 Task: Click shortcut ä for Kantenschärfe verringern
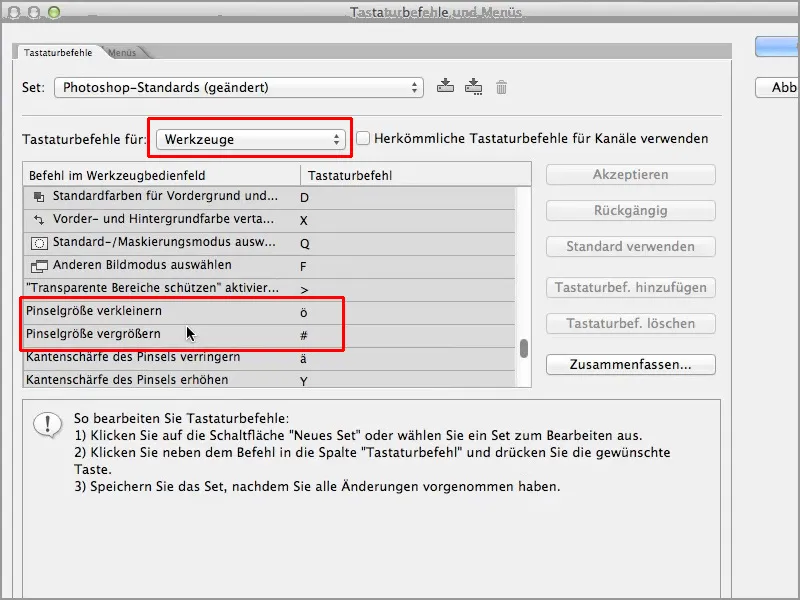click(x=303, y=358)
